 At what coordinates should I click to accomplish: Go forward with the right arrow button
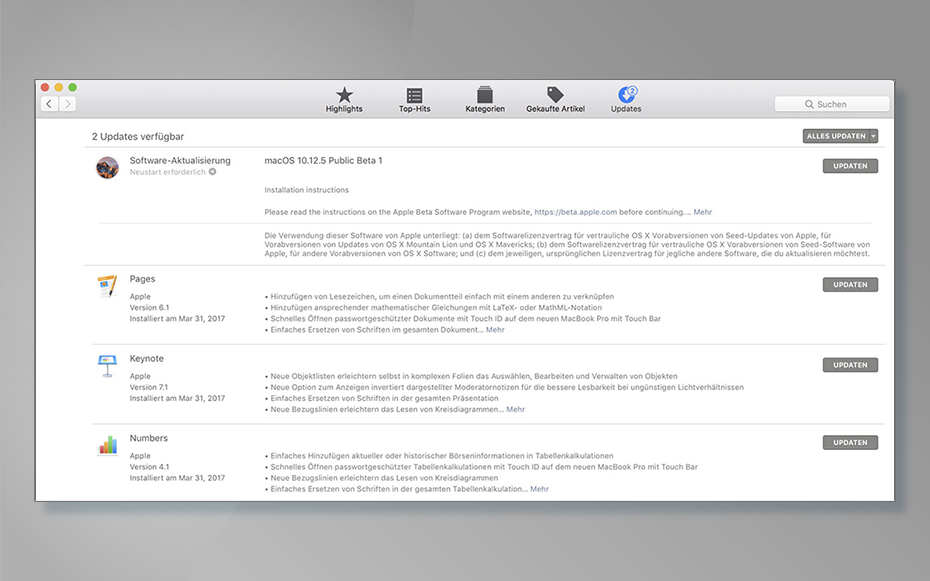point(68,104)
